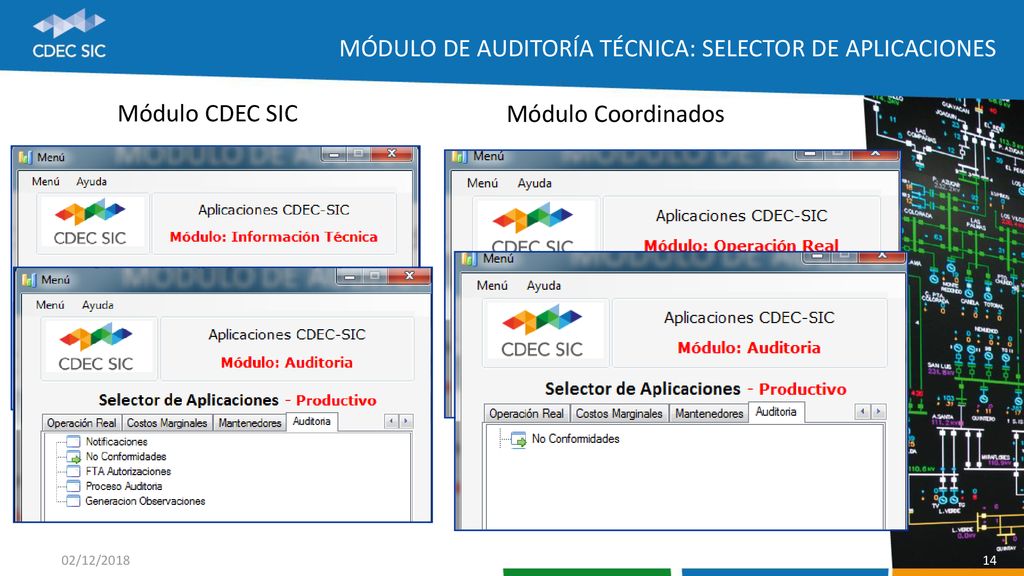Image resolution: width=1024 pixels, height=576 pixels.
Task: Switch to Operación Real tab in left Auditoria window
Action: coord(82,423)
